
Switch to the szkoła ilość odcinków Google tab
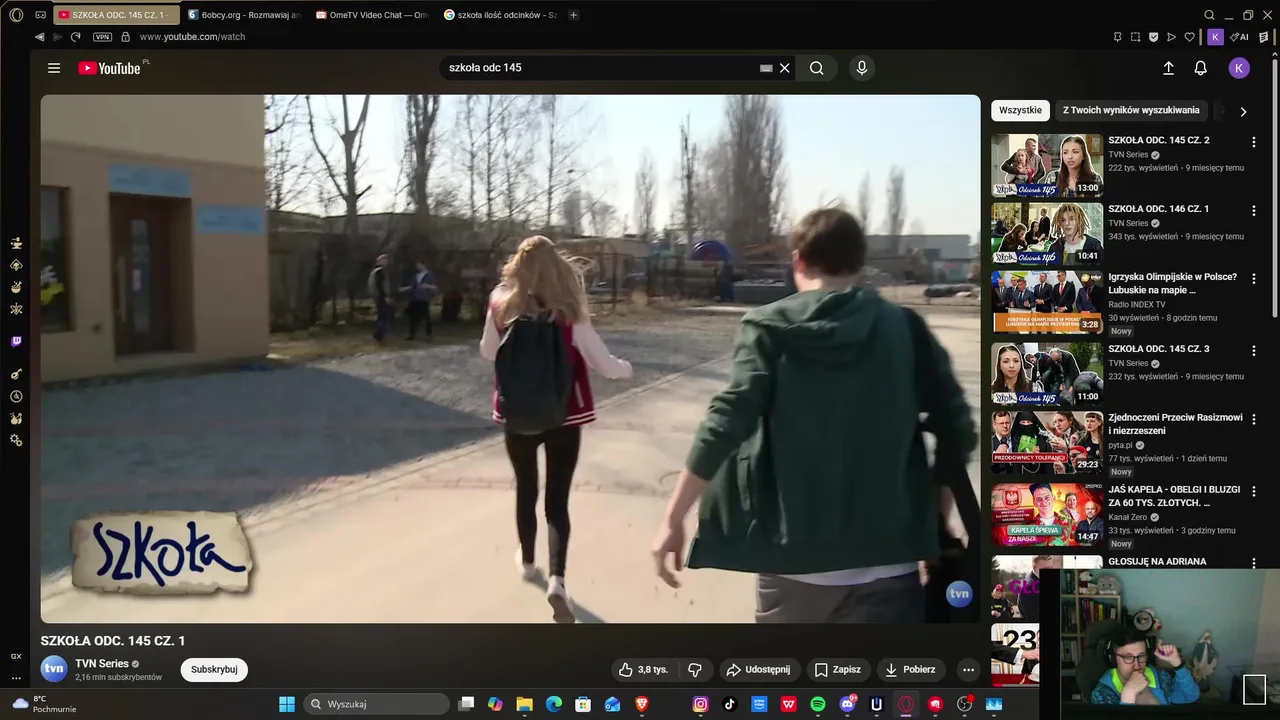click(x=500, y=15)
